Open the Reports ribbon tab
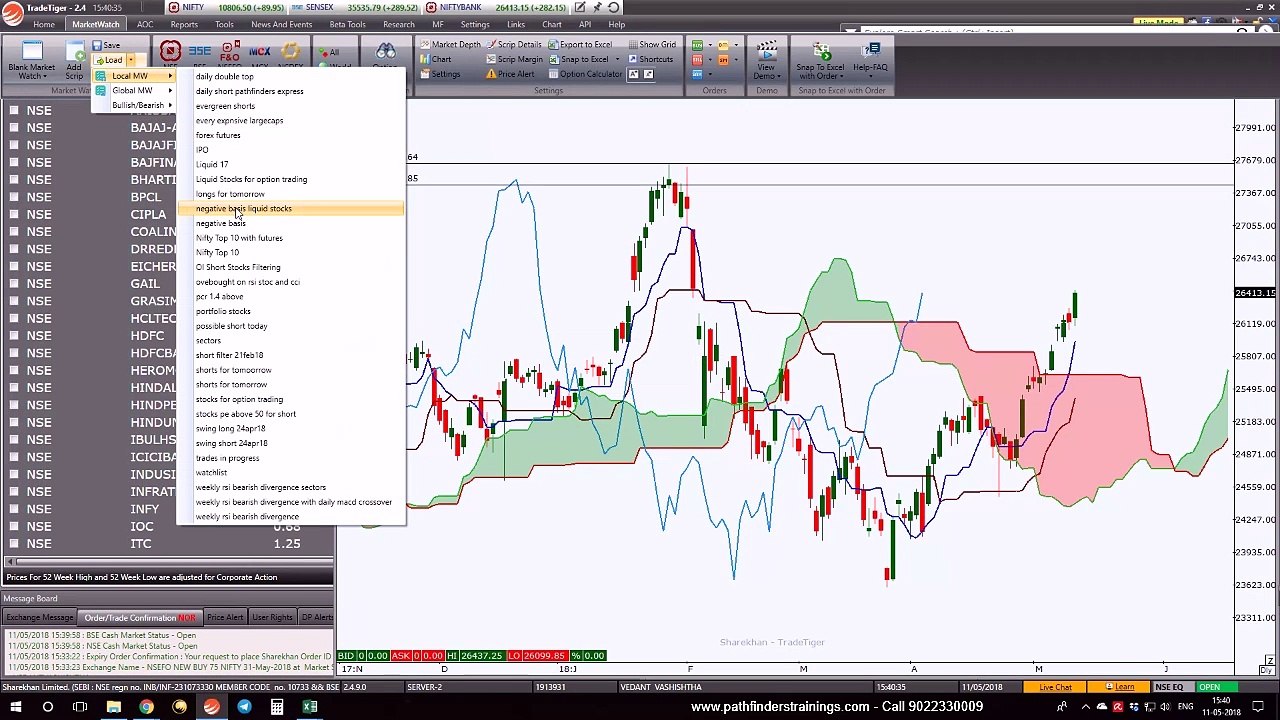 [x=184, y=24]
